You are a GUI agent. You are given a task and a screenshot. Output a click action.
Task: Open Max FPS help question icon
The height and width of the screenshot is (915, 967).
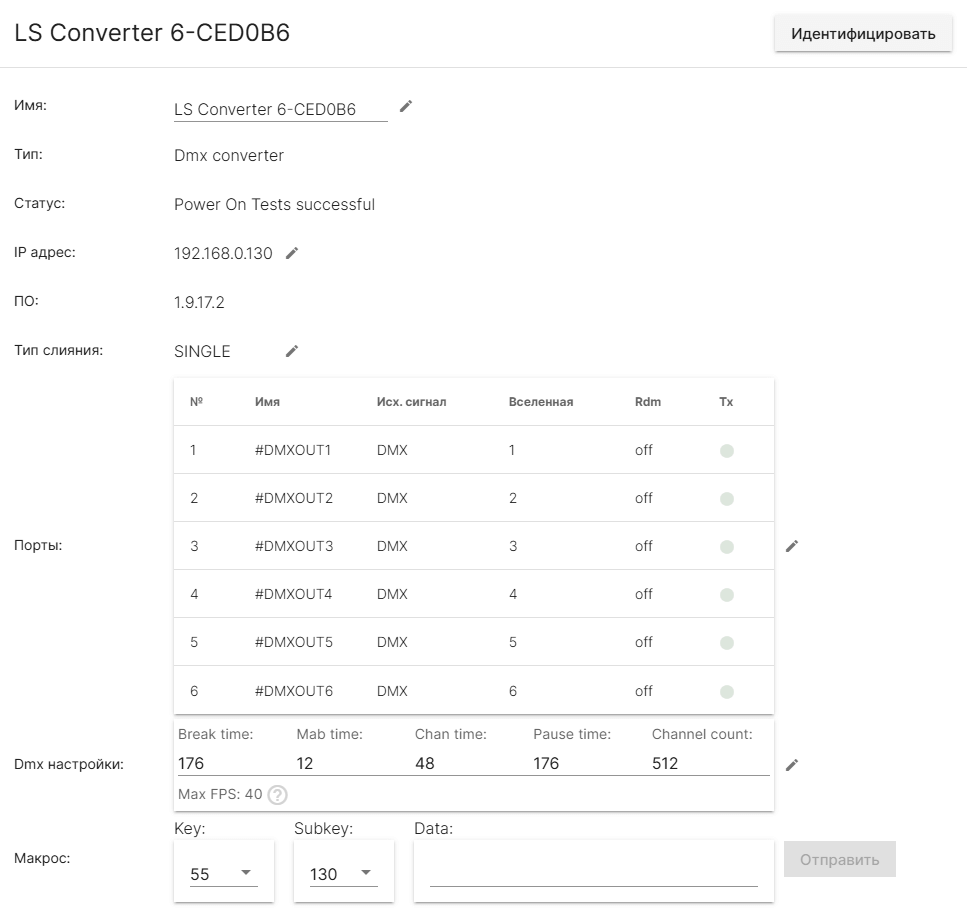[x=278, y=795]
